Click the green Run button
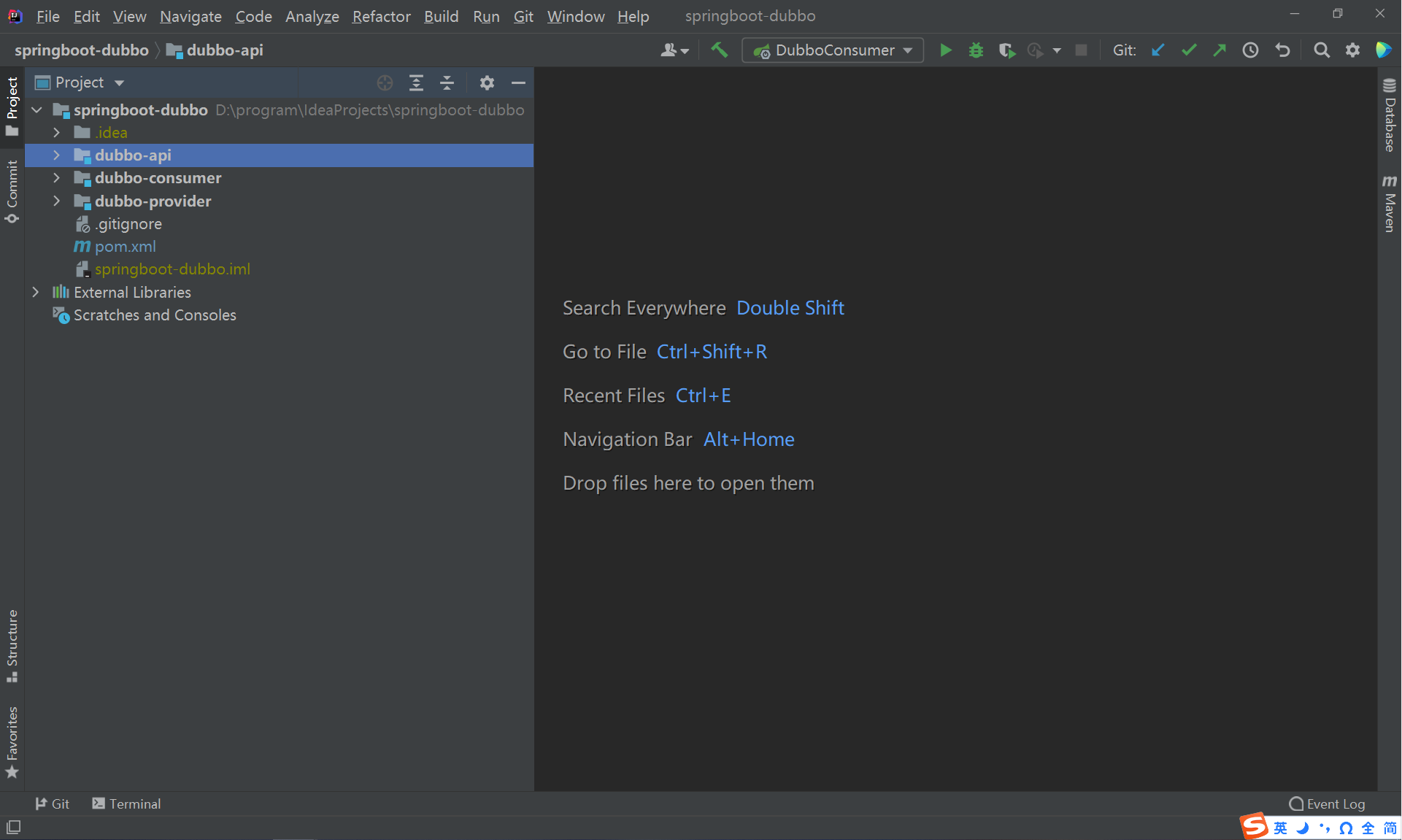The width and height of the screenshot is (1402, 840). click(x=945, y=50)
